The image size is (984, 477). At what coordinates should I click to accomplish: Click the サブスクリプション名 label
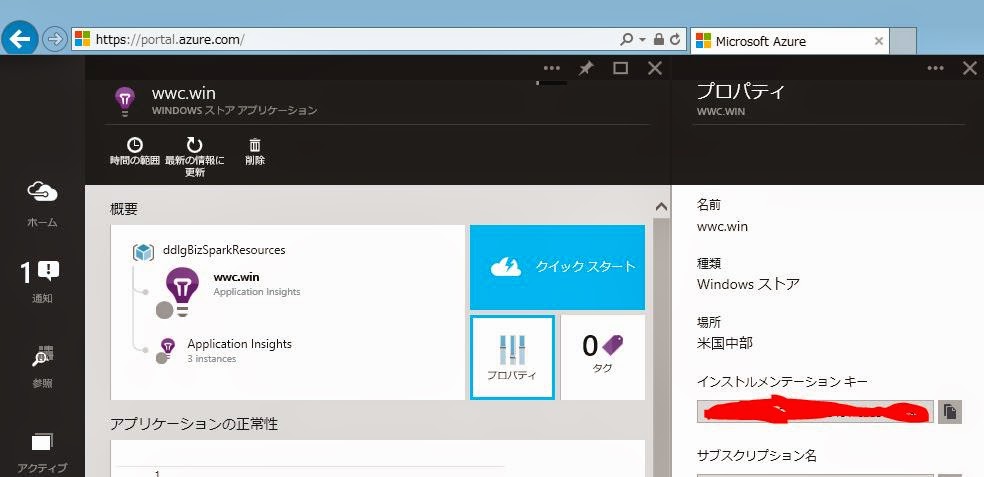[x=757, y=456]
